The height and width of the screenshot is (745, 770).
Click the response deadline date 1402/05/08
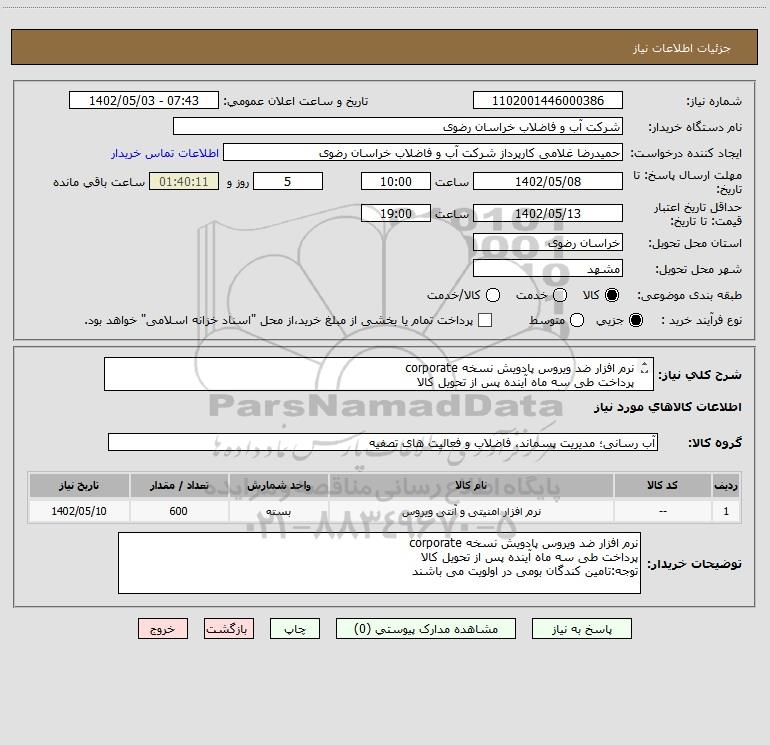coord(548,181)
